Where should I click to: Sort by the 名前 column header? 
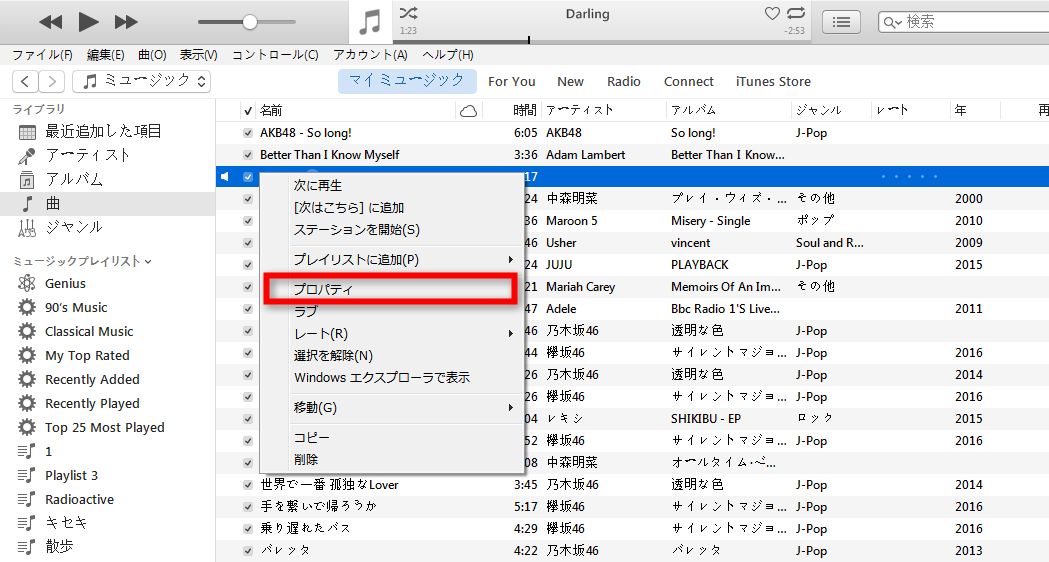coord(271,110)
